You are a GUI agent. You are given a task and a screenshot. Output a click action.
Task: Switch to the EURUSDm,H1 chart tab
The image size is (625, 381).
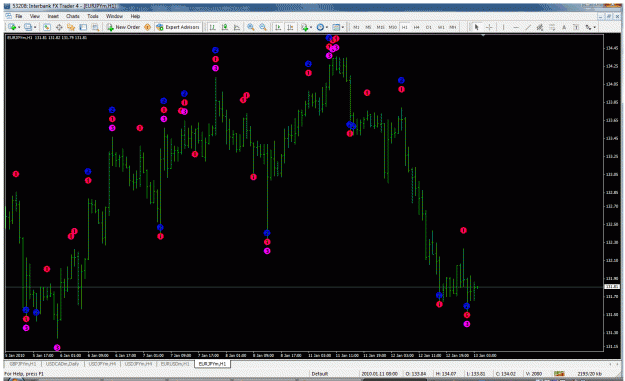tap(175, 364)
